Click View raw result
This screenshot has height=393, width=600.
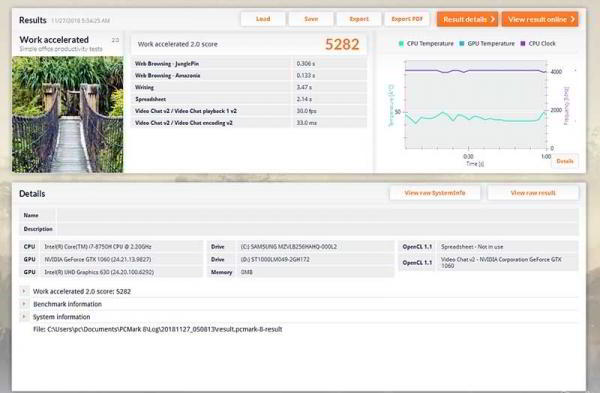533,193
